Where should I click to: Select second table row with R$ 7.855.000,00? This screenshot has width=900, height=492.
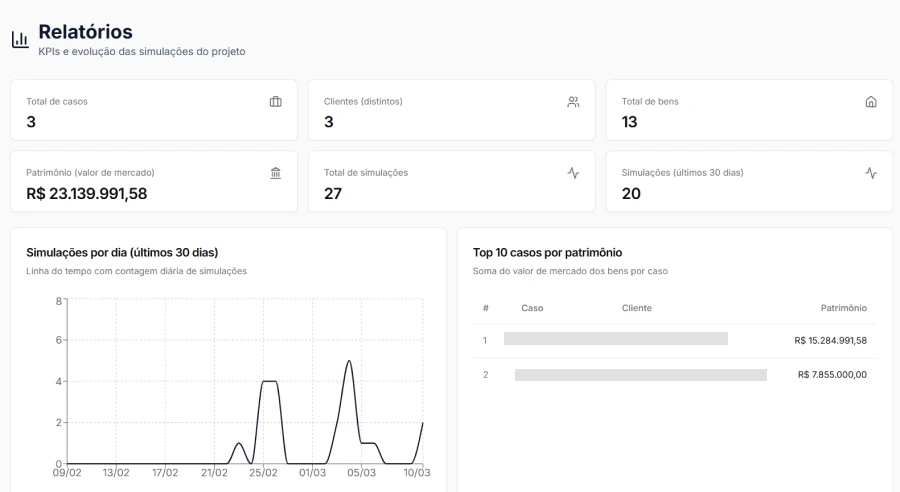point(675,375)
